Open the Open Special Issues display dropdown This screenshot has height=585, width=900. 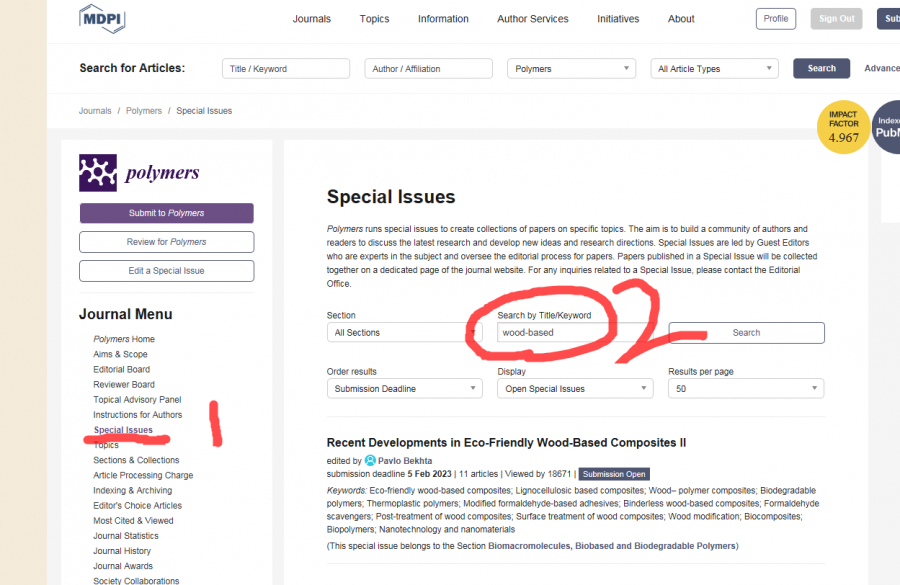point(574,389)
